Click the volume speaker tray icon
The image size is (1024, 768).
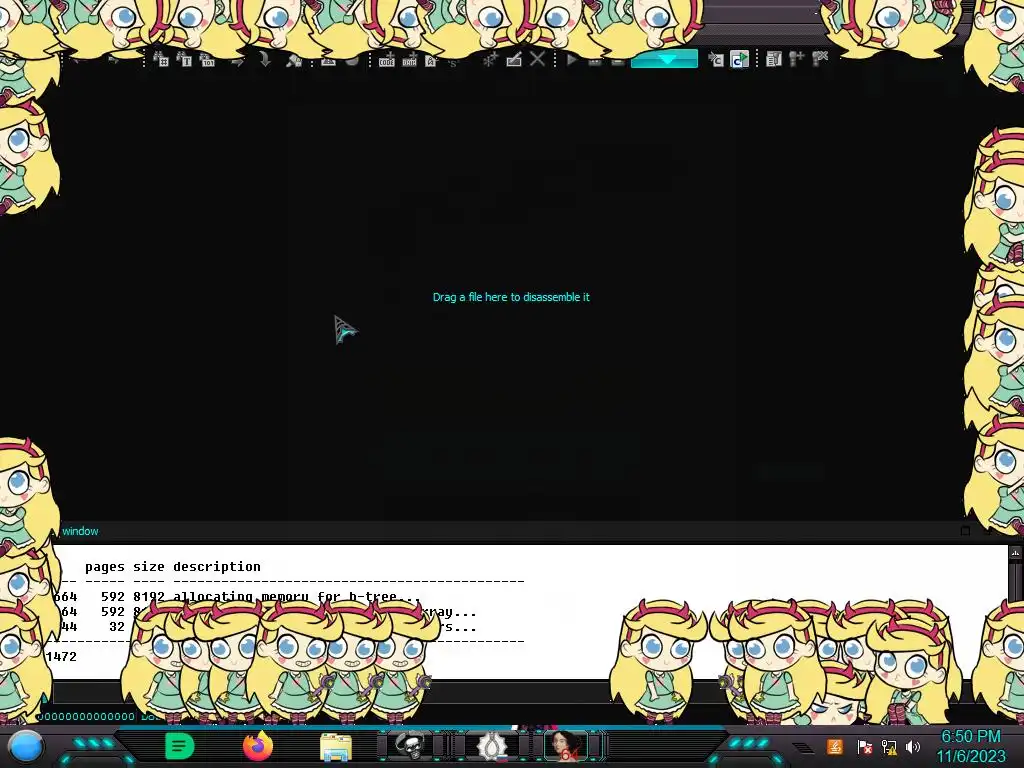[913, 746]
